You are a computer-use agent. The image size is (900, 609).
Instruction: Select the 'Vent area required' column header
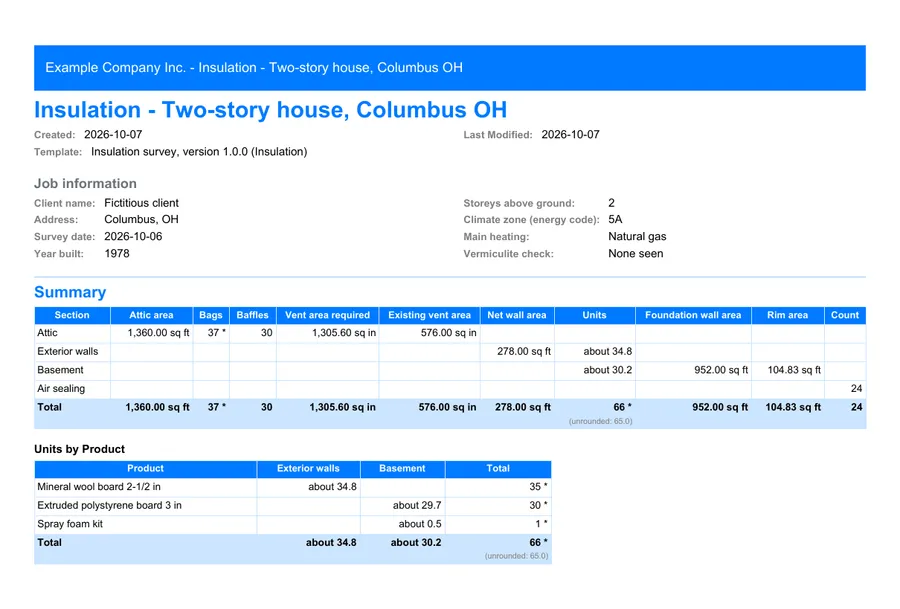pyautogui.click(x=327, y=315)
